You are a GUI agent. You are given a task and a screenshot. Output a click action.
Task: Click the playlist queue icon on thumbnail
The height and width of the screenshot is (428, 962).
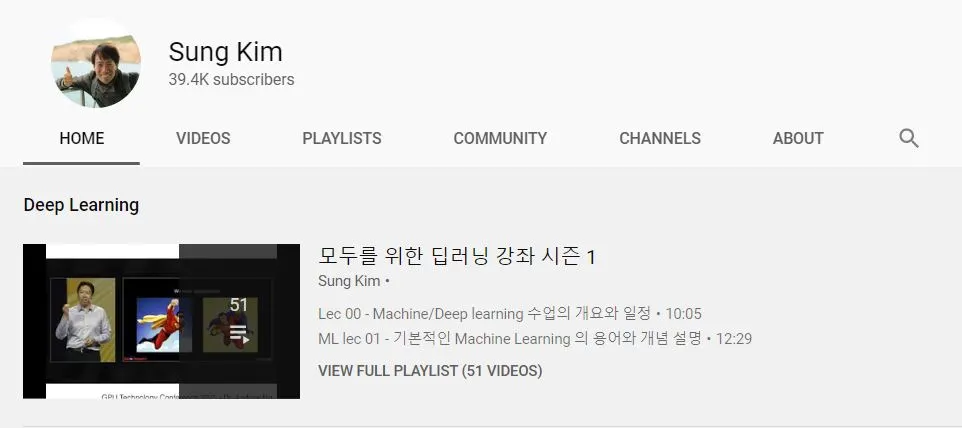click(239, 334)
